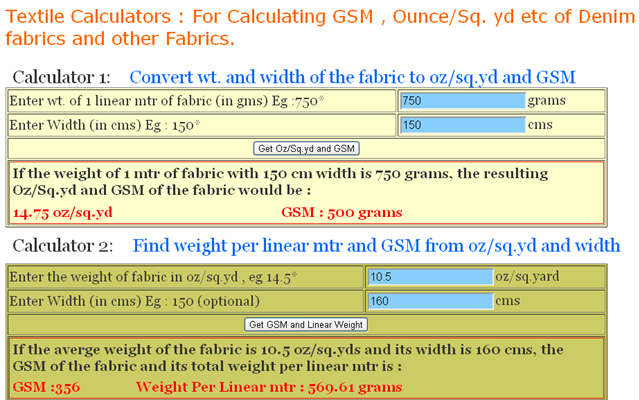Click the oz/sq.yd field containing 10.5
This screenshot has width=640, height=400.
click(430, 277)
